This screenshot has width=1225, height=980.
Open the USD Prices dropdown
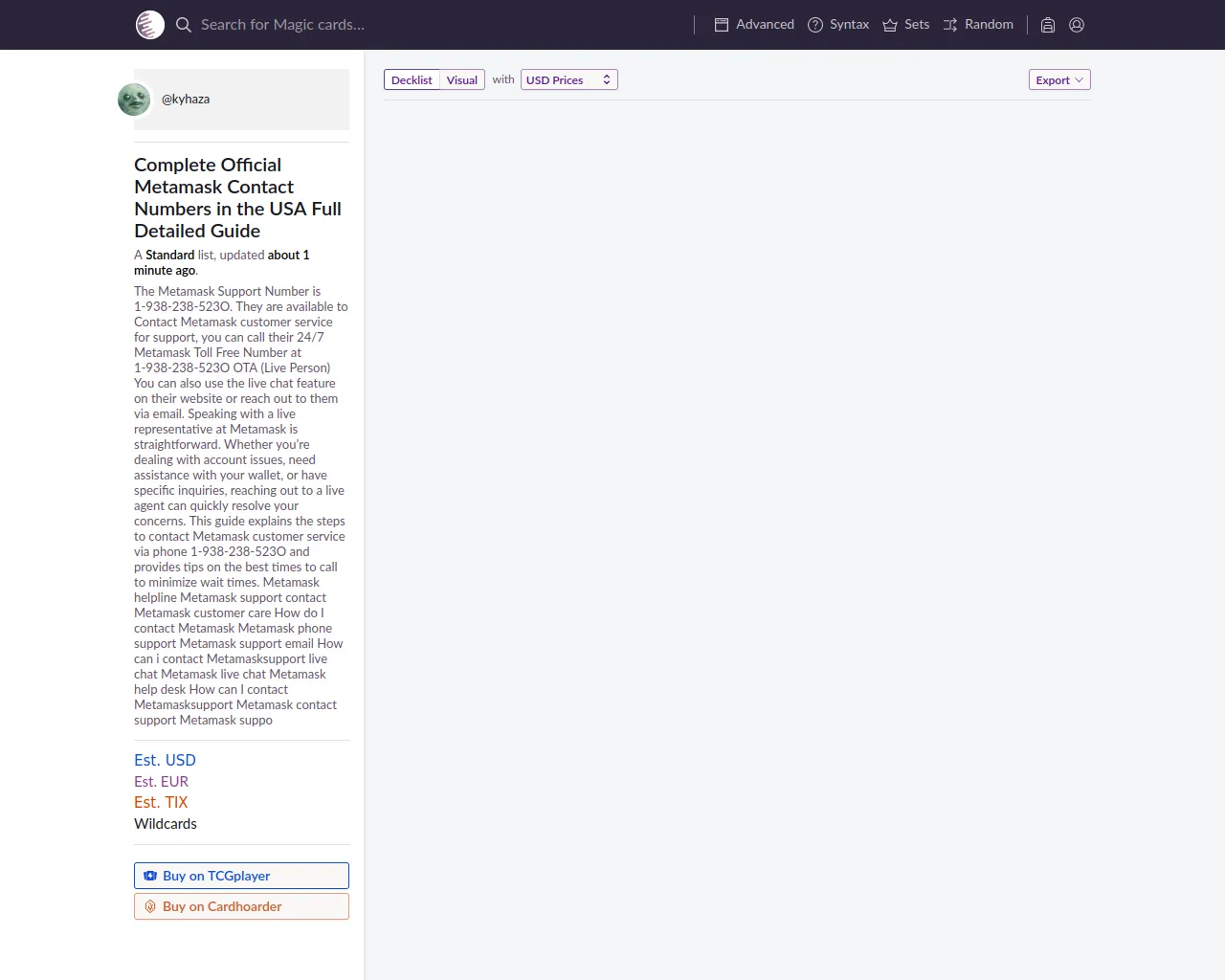569,80
